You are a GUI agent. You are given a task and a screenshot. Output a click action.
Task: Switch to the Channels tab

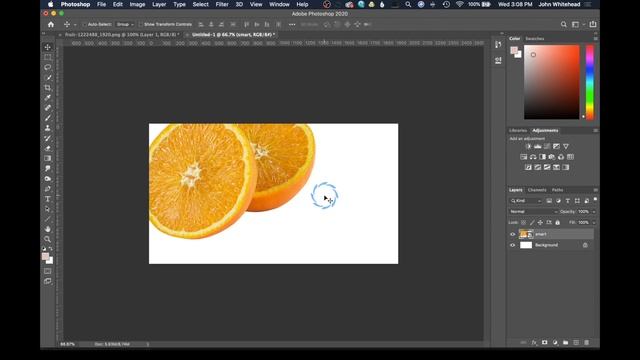tap(537, 190)
